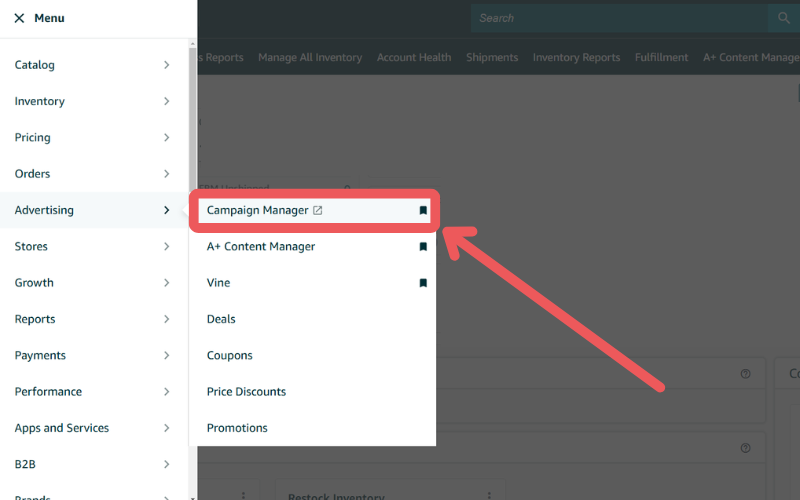Click the upper help question-mark icon
The height and width of the screenshot is (500, 800).
(745, 374)
